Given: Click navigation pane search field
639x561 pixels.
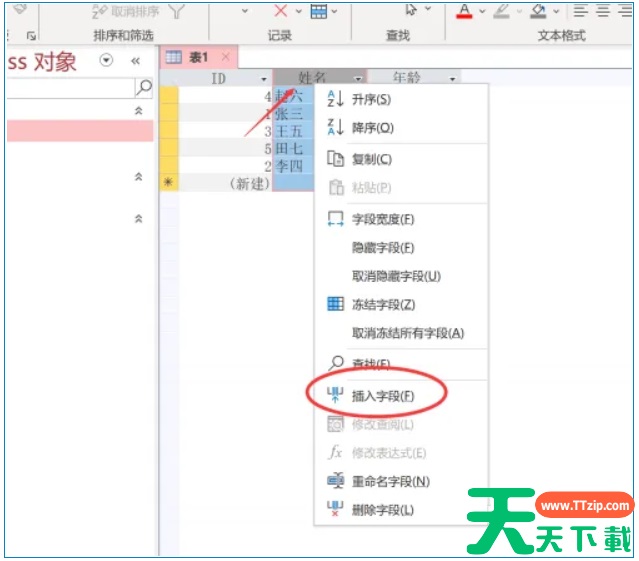Looking at the screenshot, I should (71, 88).
